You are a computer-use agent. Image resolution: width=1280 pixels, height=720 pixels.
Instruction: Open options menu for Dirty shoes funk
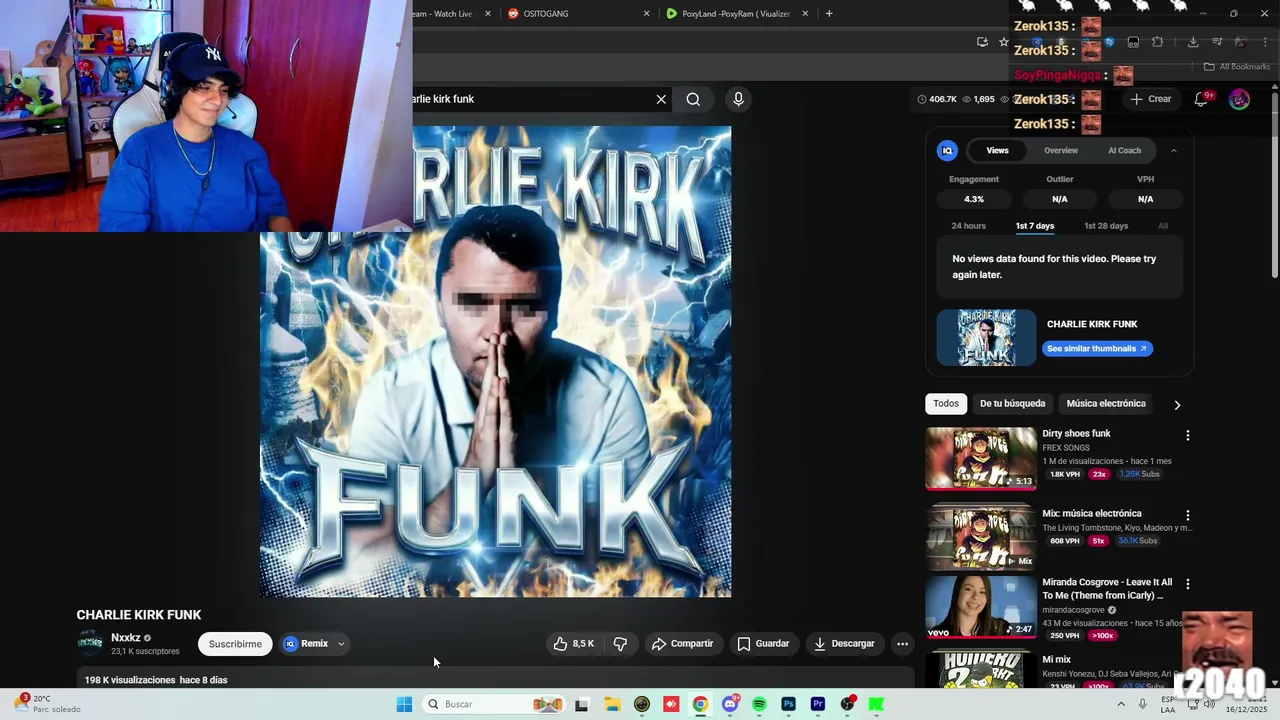tap(1188, 436)
